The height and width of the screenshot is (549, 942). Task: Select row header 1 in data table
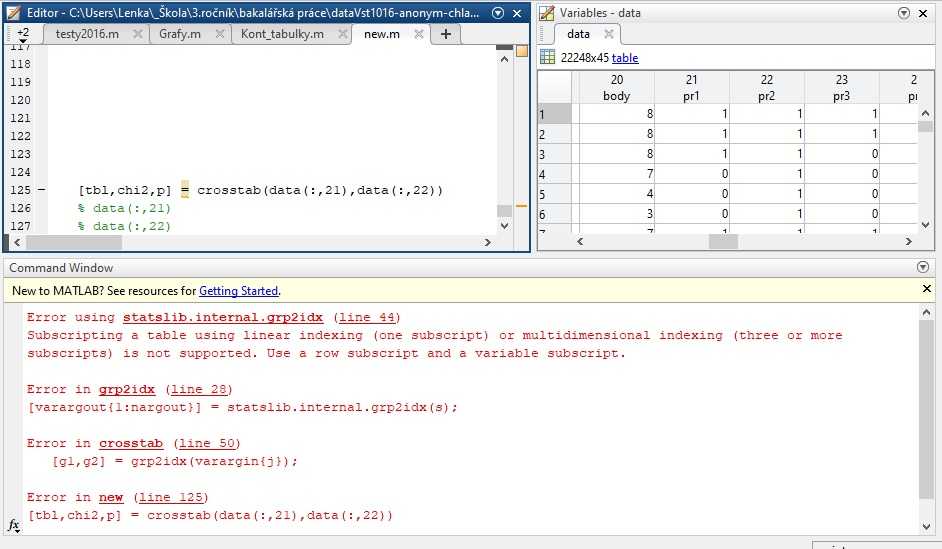555,114
